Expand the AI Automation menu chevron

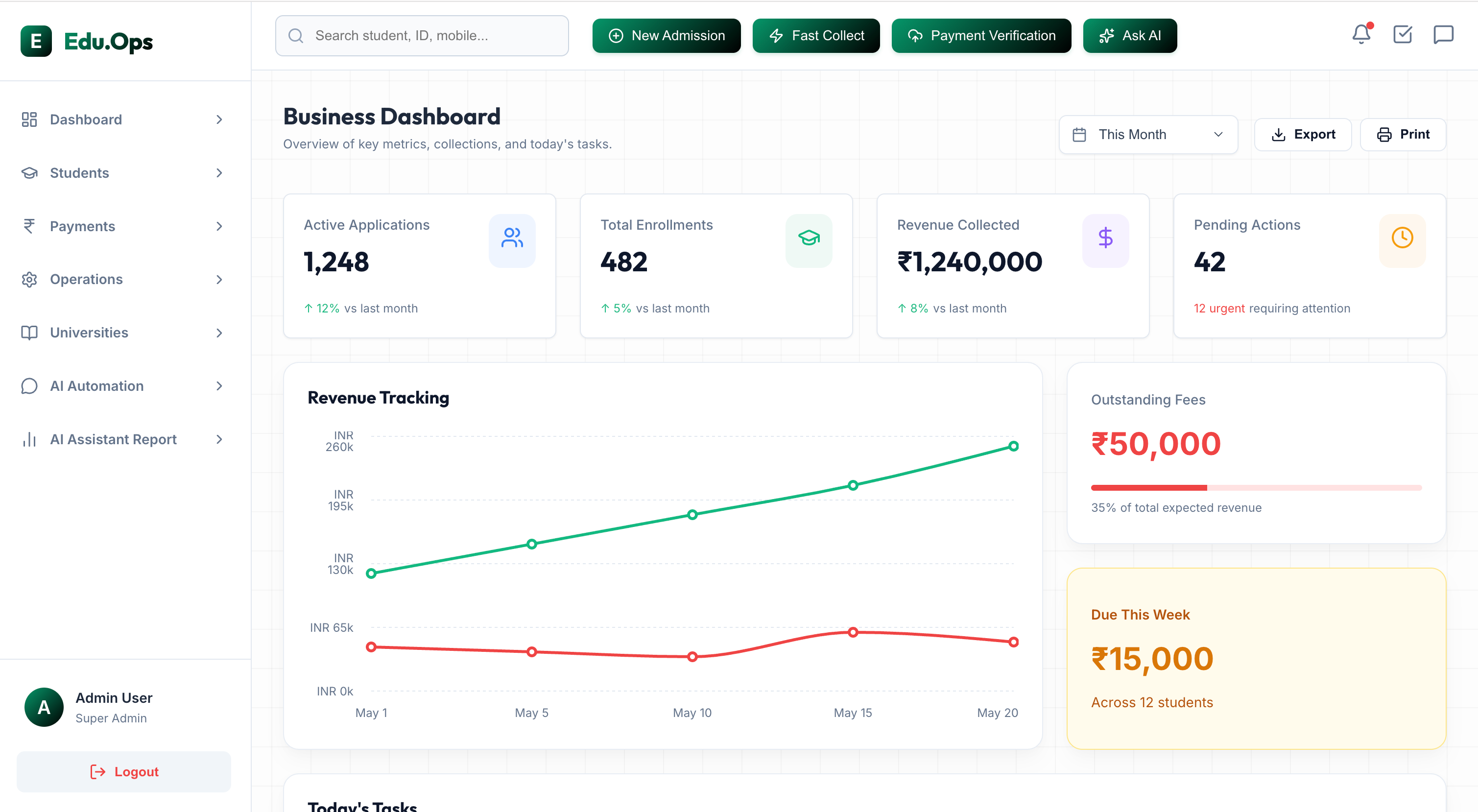(x=219, y=385)
